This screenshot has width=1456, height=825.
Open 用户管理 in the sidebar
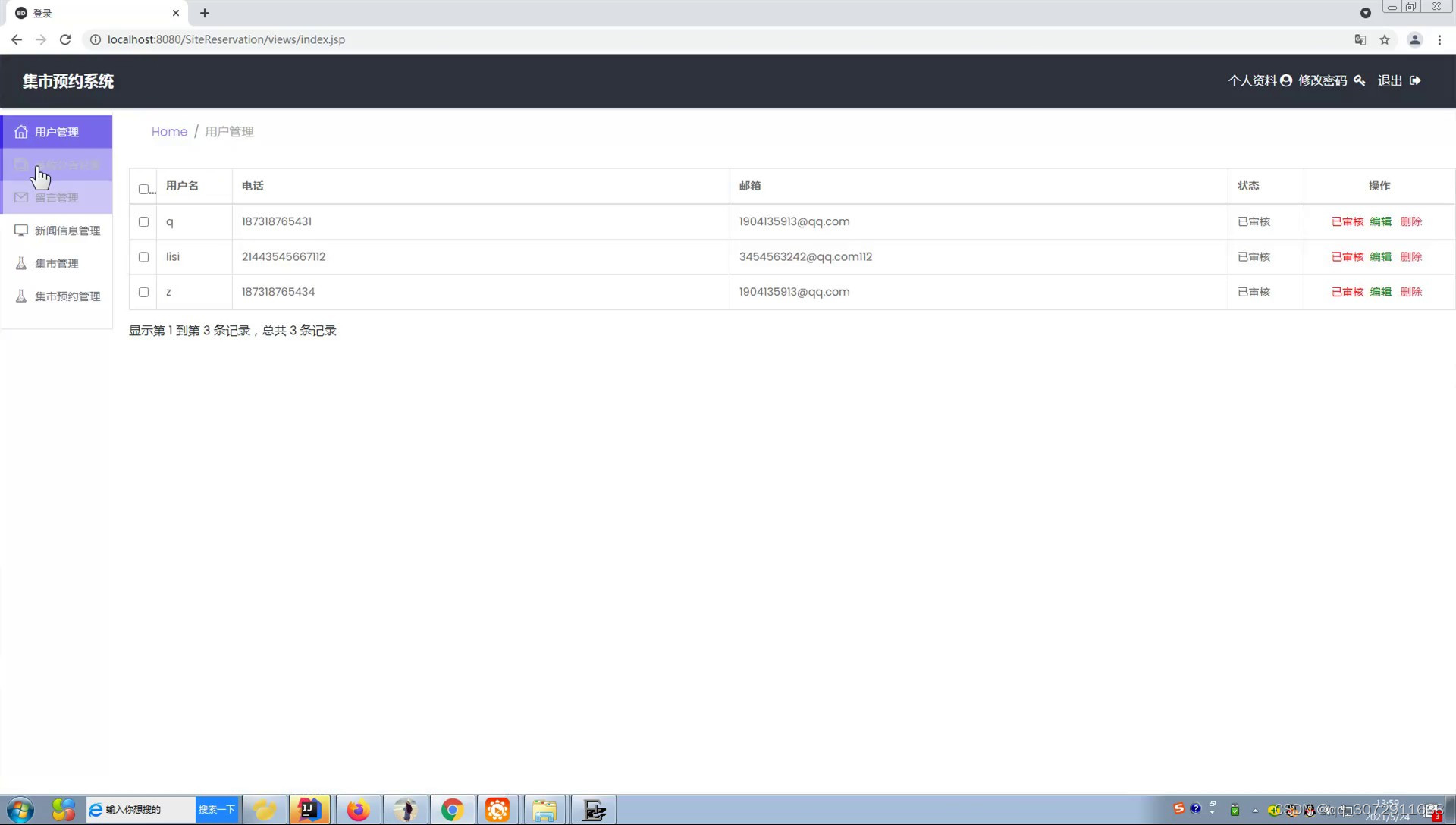57,132
